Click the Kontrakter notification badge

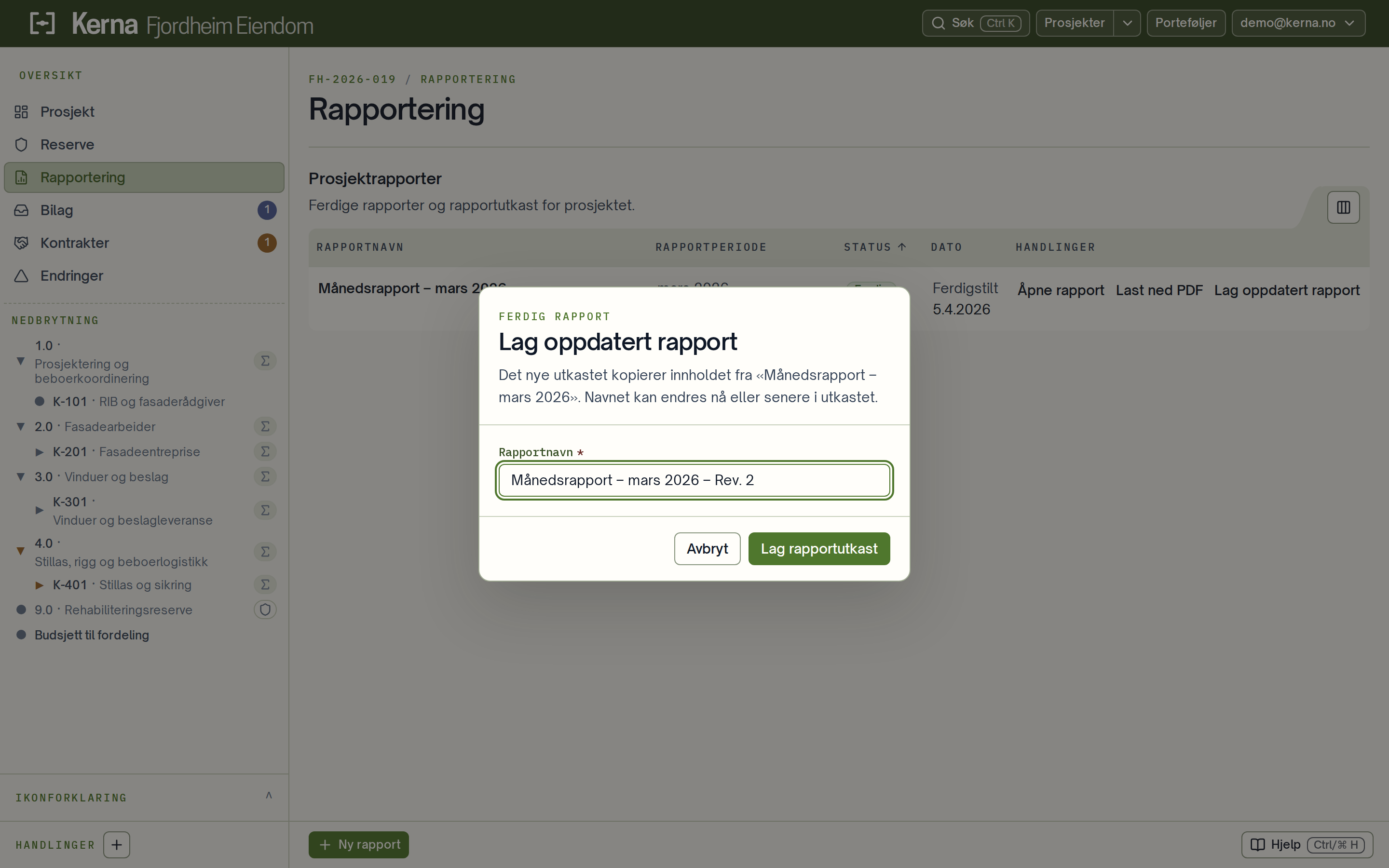pyautogui.click(x=267, y=243)
